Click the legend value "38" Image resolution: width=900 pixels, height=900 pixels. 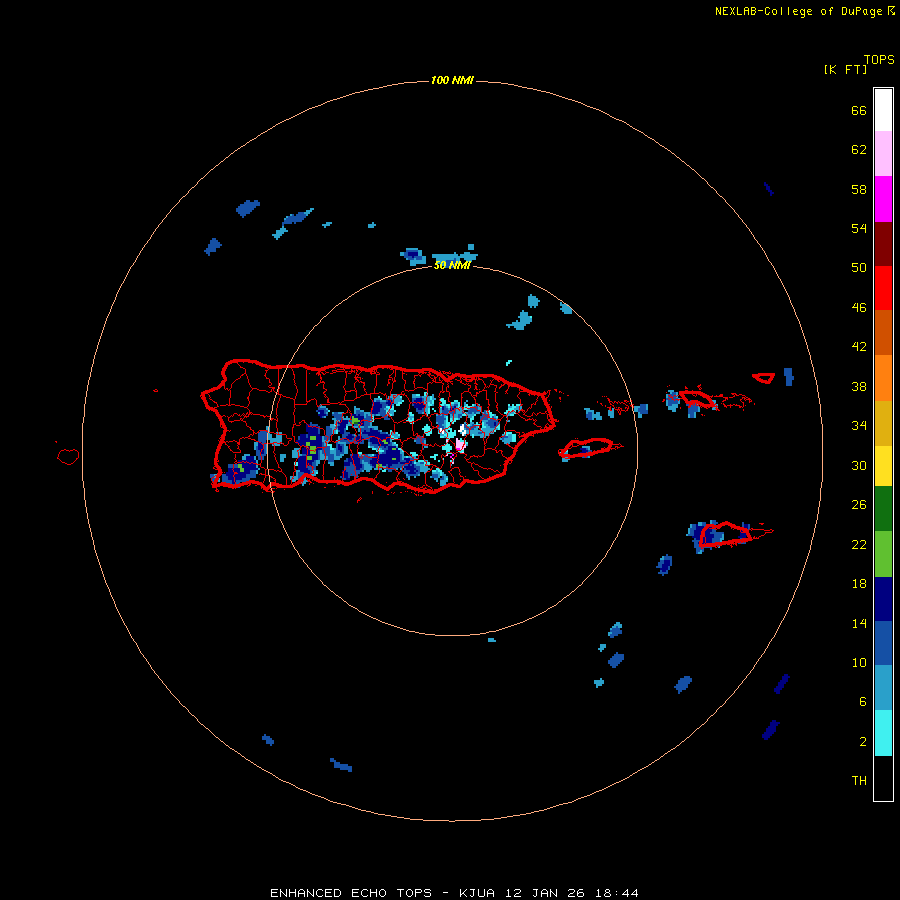pos(859,387)
